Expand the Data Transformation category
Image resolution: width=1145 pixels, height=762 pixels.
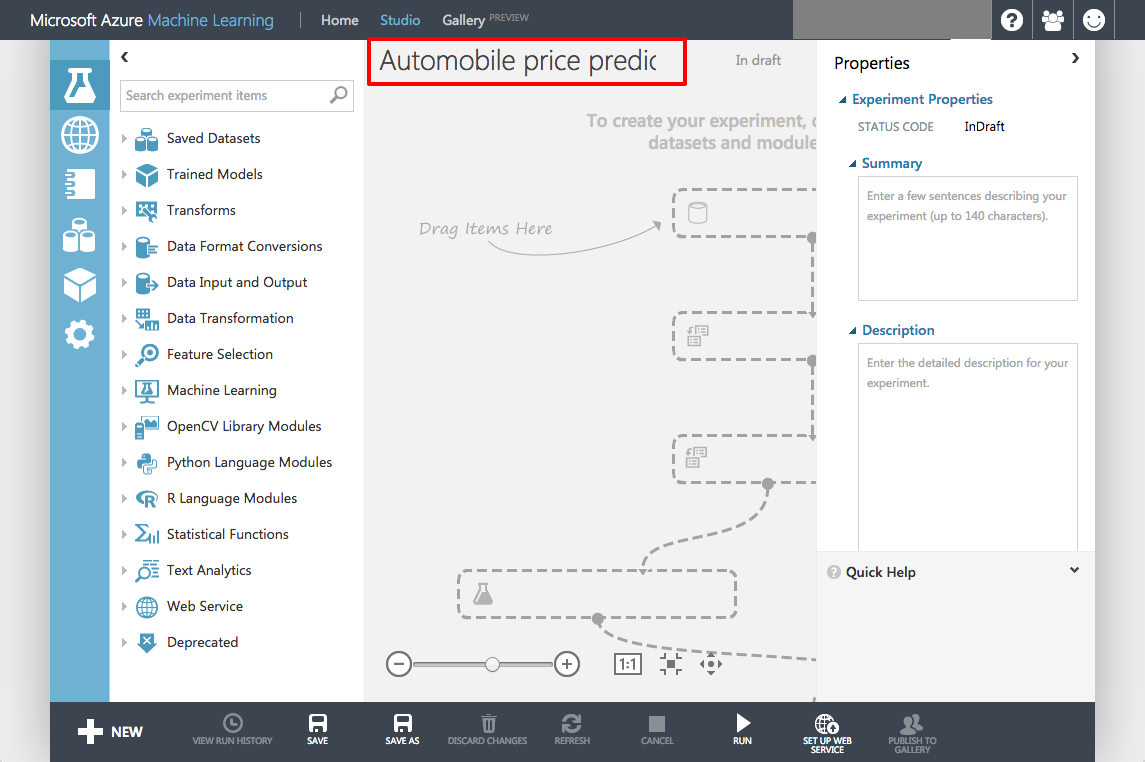pyautogui.click(x=125, y=319)
